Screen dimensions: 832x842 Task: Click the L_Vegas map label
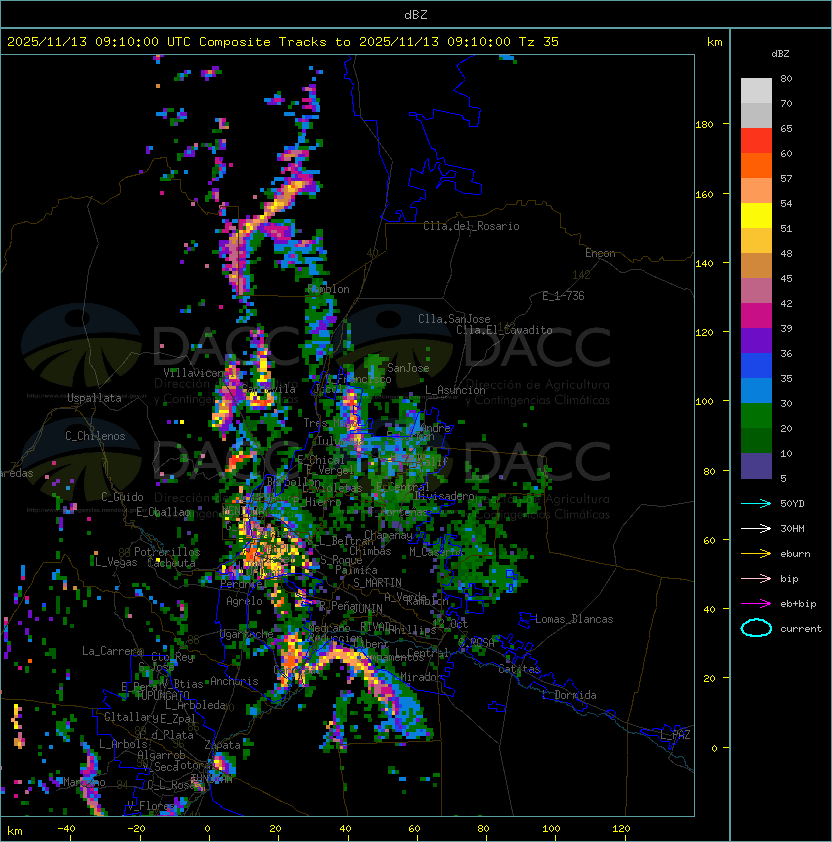coord(116,562)
